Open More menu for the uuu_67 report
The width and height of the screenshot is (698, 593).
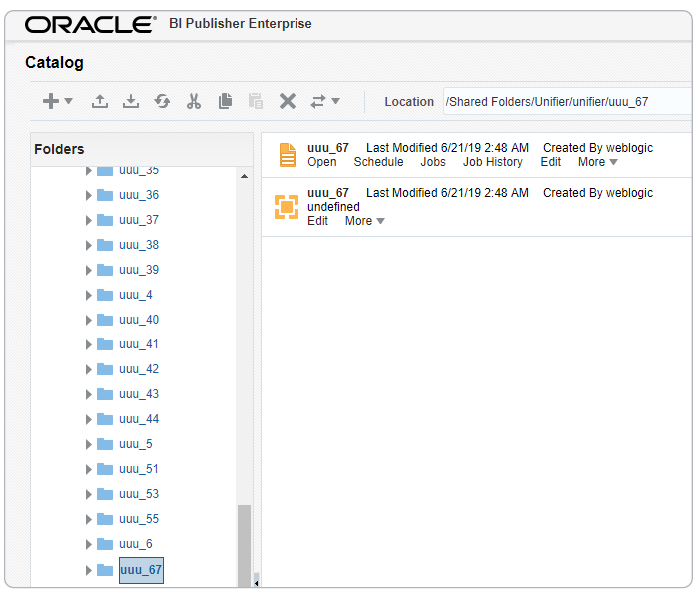(597, 162)
